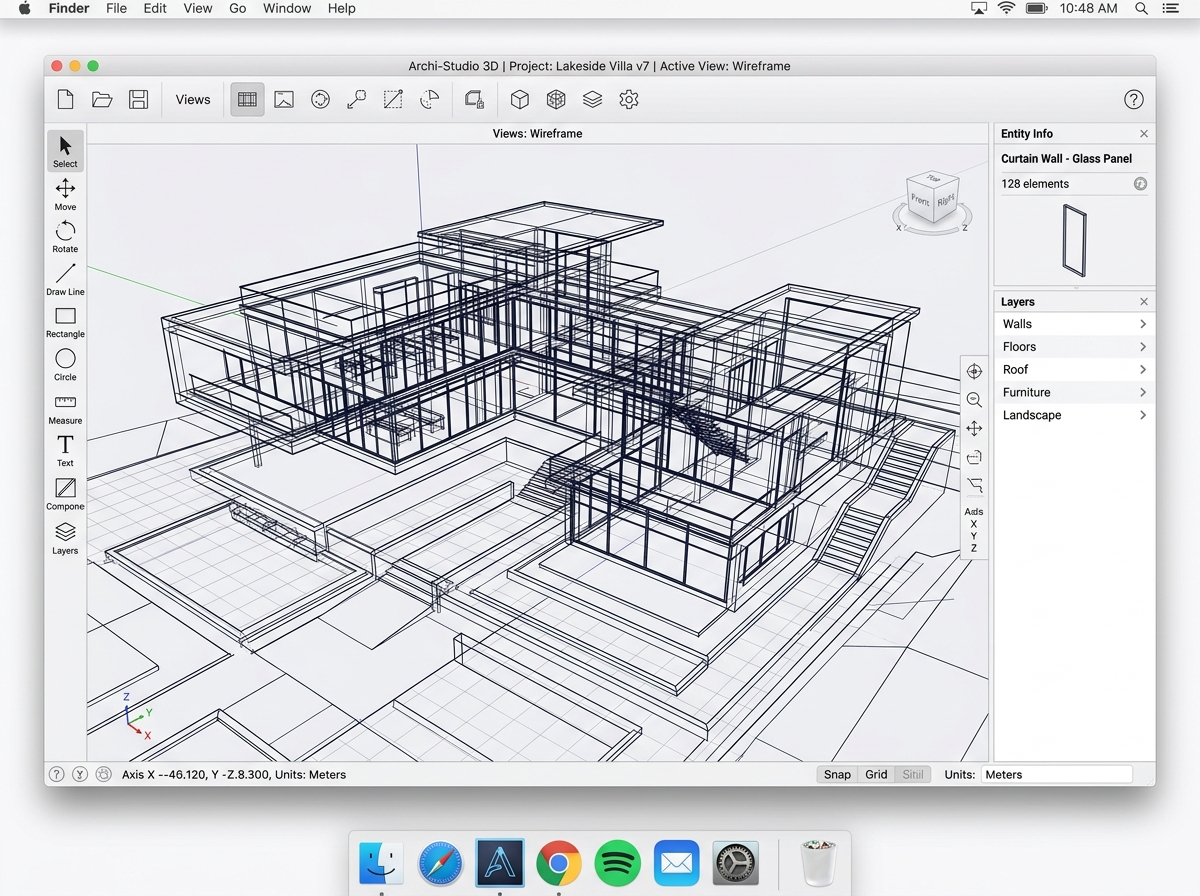This screenshot has height=896, width=1200.
Task: Click the pie section toolbar icon
Action: (x=429, y=99)
